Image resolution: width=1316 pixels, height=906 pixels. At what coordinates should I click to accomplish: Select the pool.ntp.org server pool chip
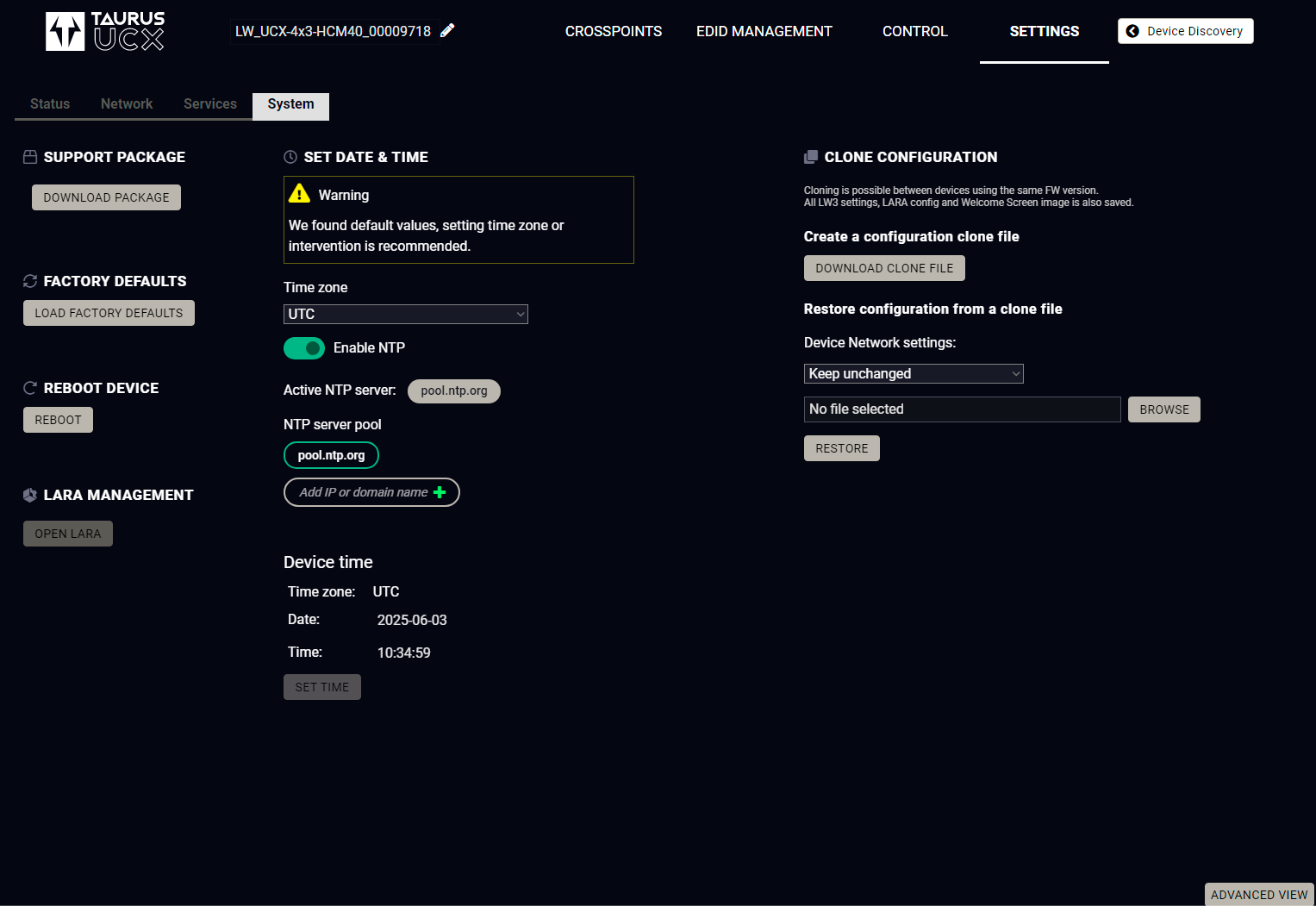331,455
